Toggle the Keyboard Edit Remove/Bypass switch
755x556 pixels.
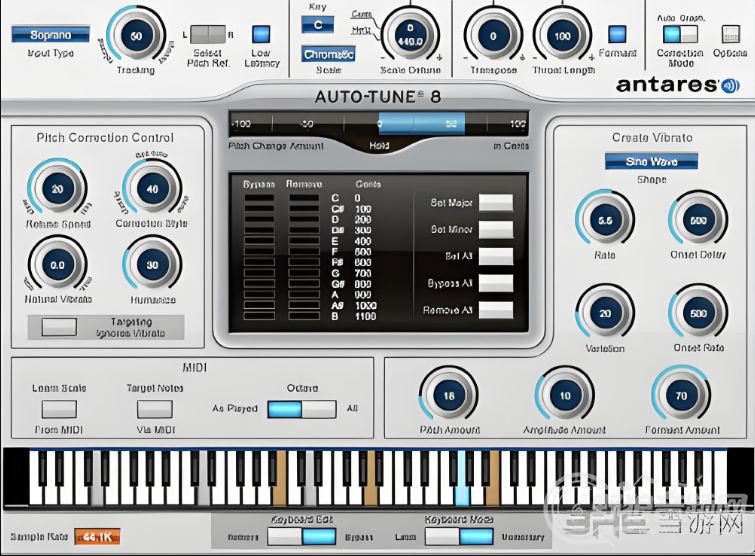pos(302,537)
